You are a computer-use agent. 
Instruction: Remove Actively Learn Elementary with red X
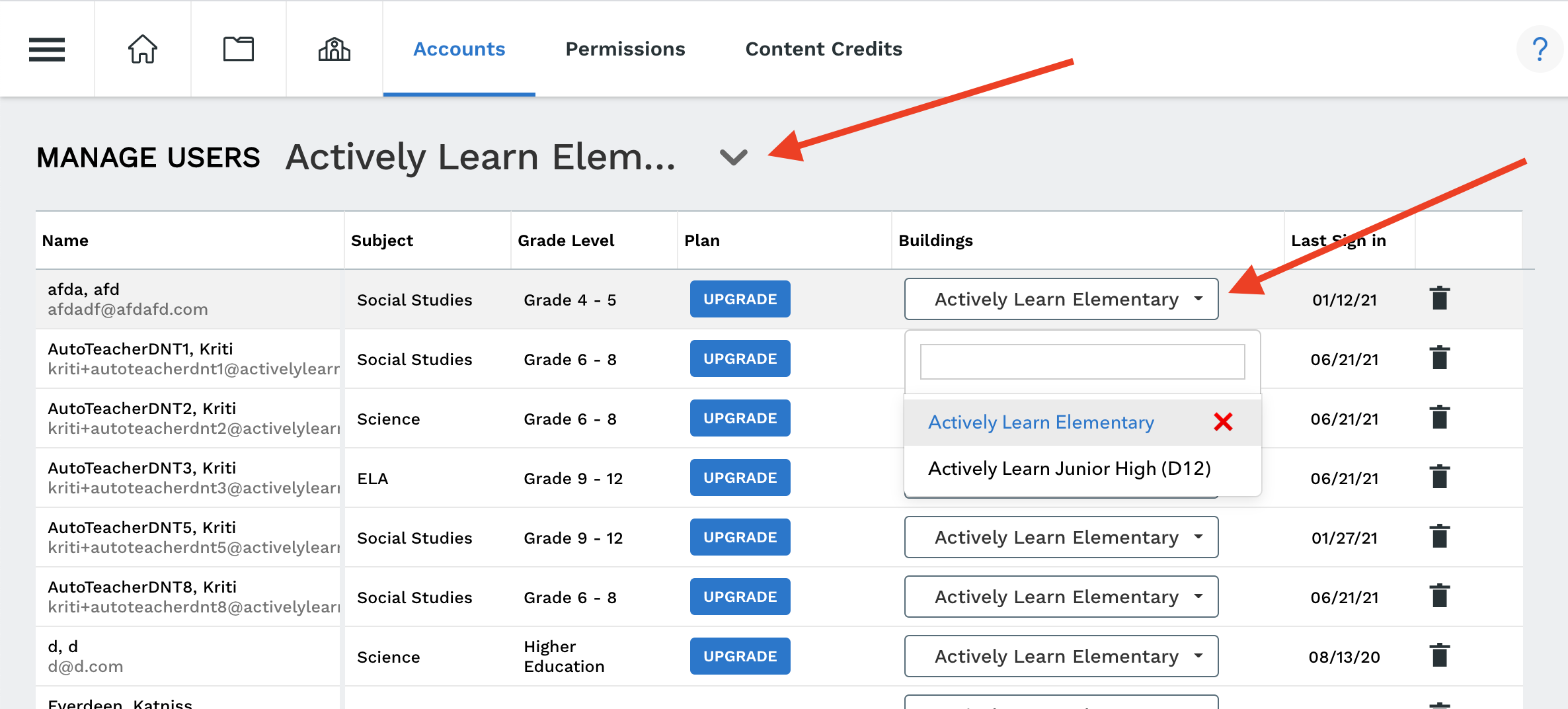click(1223, 422)
